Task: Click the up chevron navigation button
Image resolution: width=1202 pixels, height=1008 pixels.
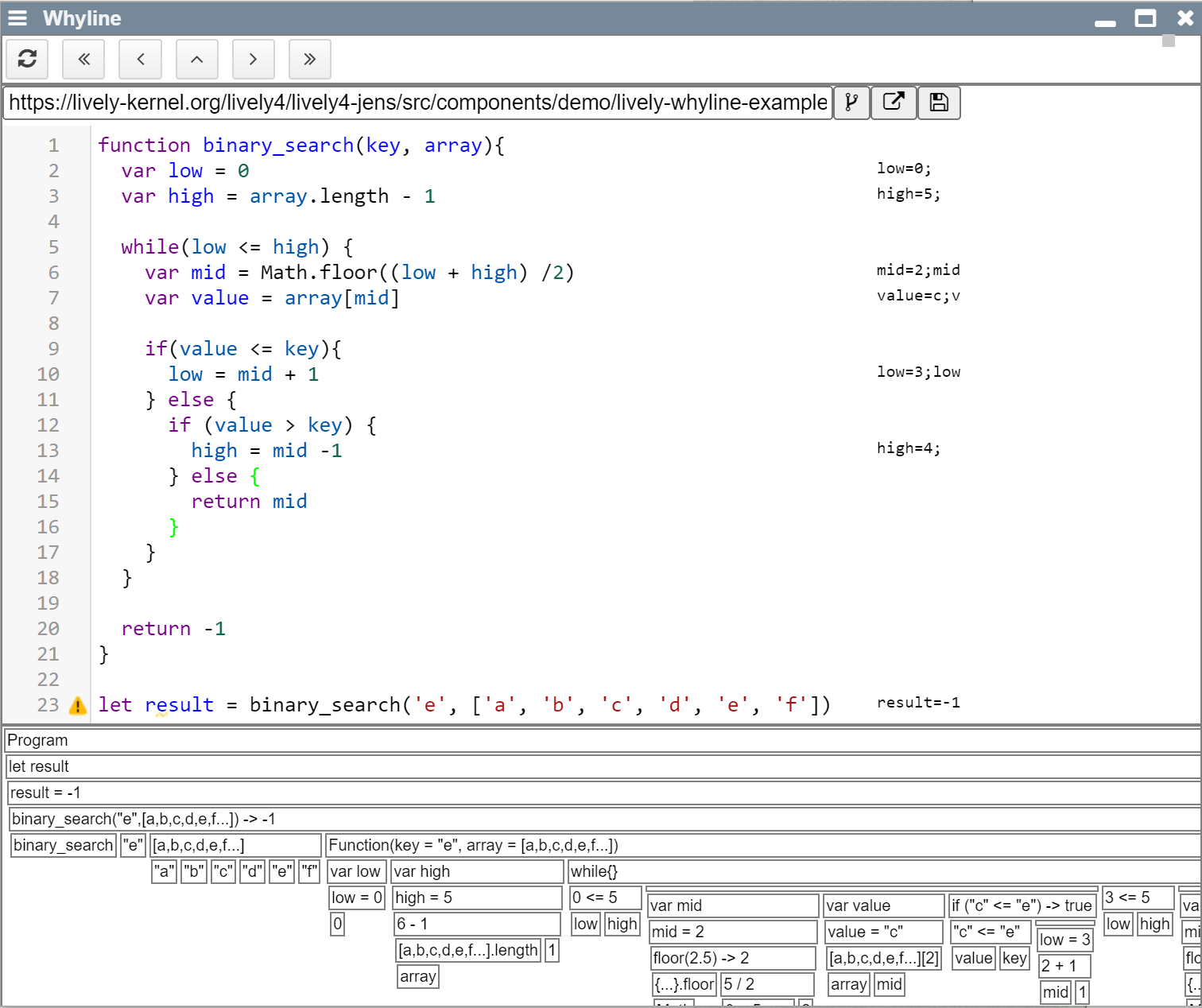Action: (x=196, y=59)
